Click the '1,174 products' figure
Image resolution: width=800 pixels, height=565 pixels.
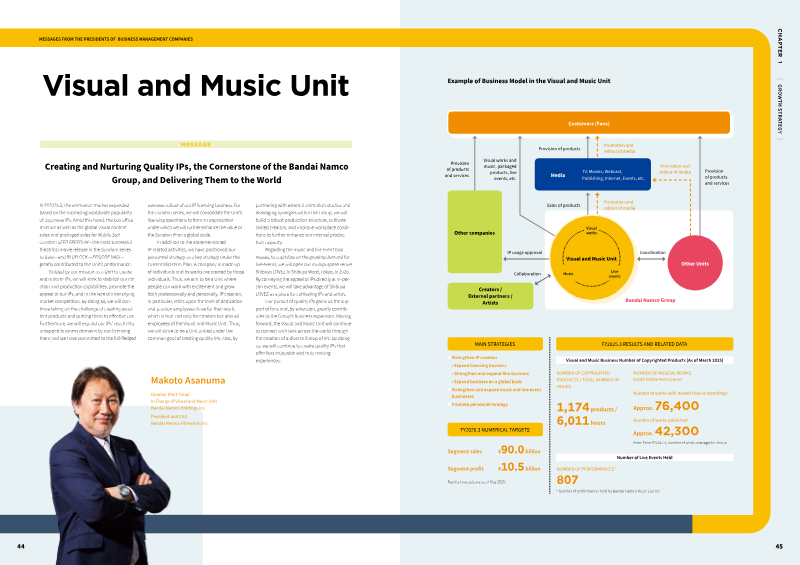point(587,408)
